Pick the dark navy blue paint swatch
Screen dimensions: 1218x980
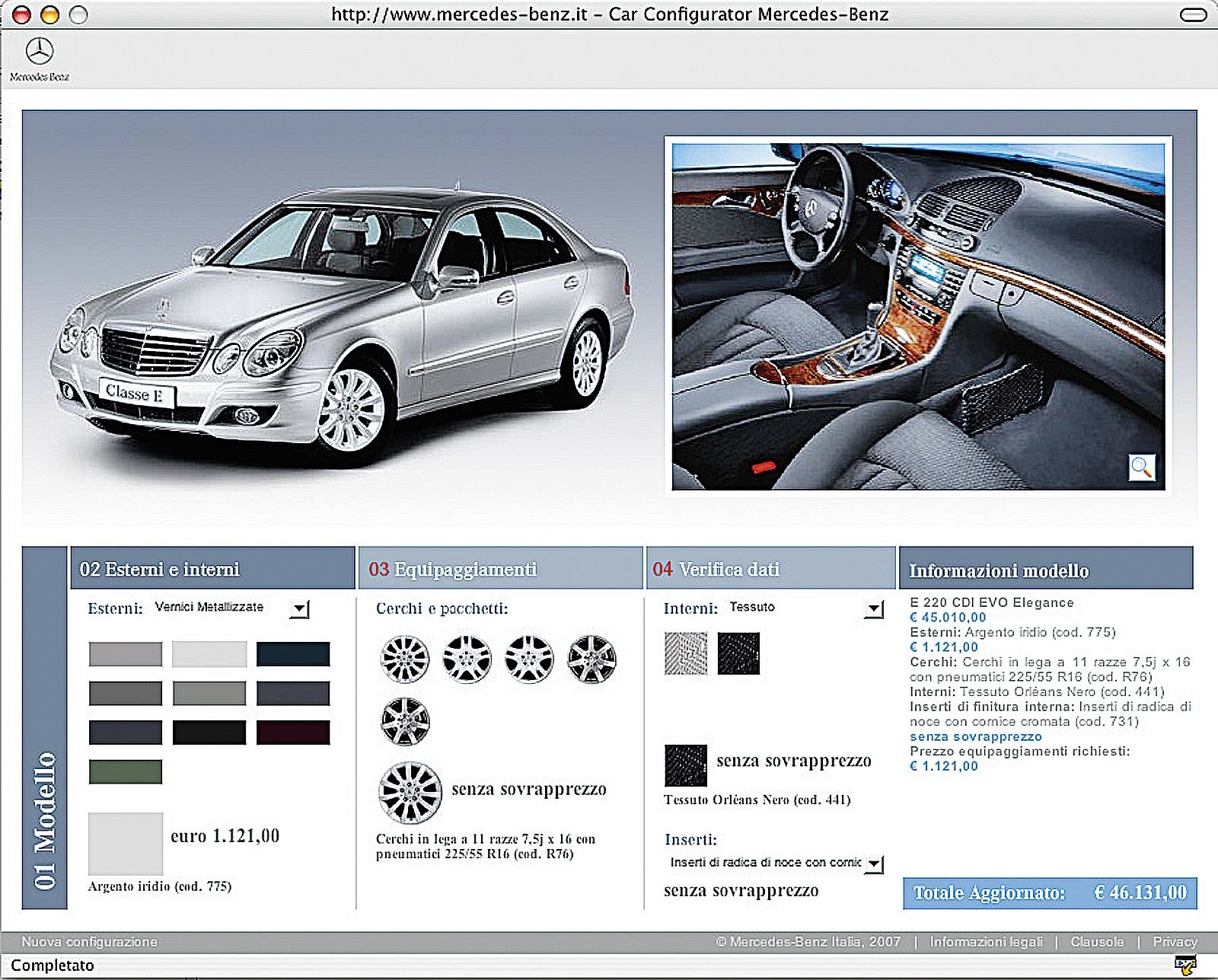pyautogui.click(x=293, y=654)
